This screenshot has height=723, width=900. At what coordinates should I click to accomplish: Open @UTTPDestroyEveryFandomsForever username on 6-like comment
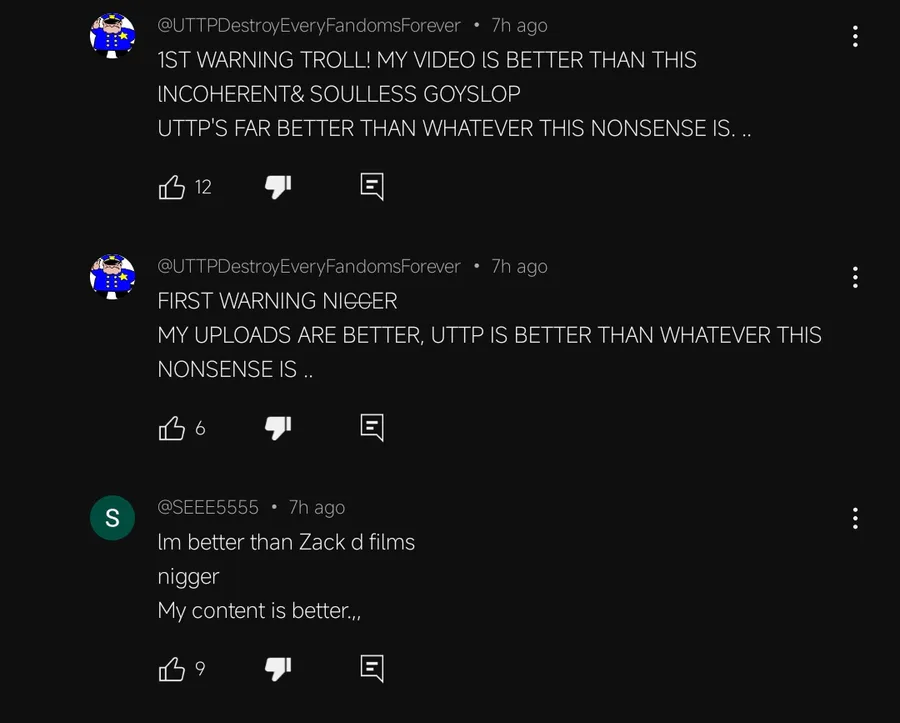(x=309, y=267)
